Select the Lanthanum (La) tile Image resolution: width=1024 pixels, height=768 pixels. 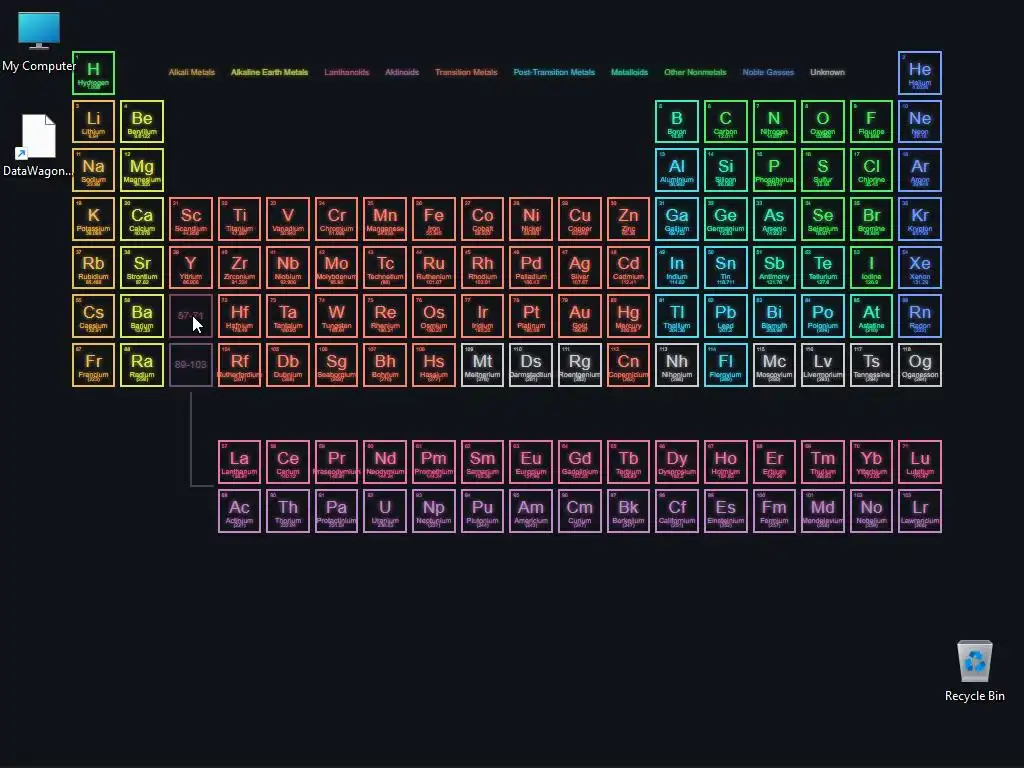click(x=239, y=462)
